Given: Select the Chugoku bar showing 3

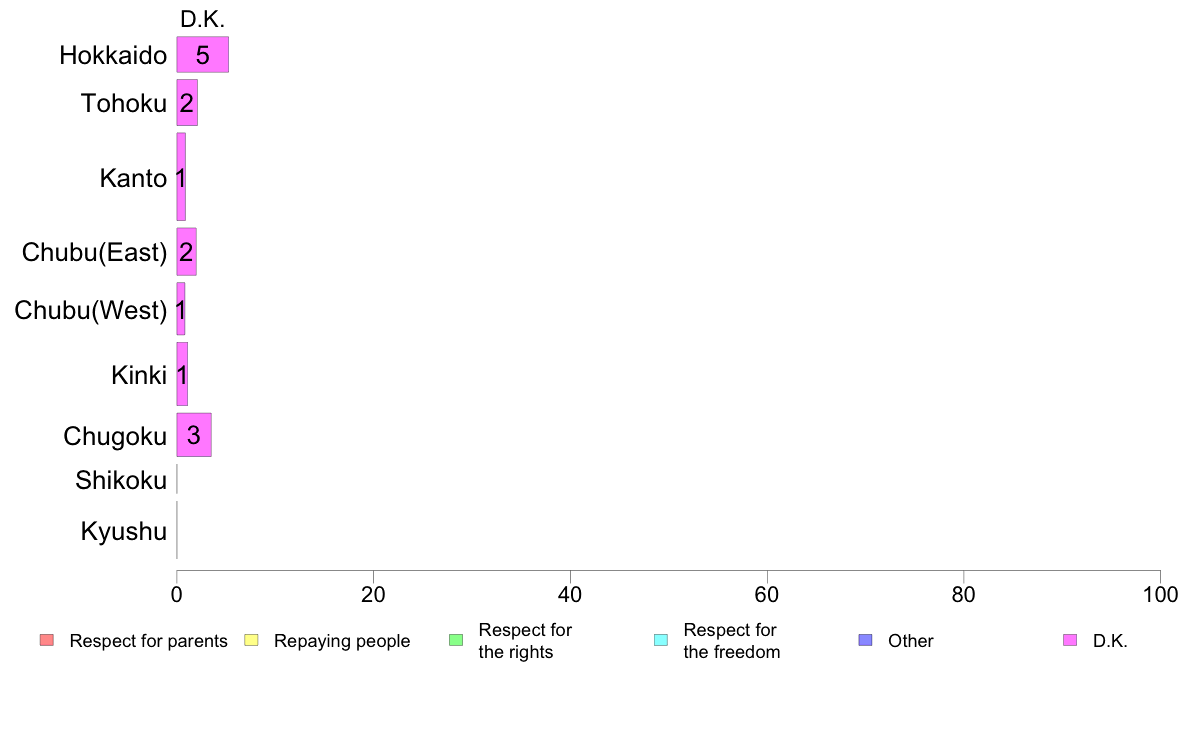Looking at the screenshot, I should click(x=194, y=434).
